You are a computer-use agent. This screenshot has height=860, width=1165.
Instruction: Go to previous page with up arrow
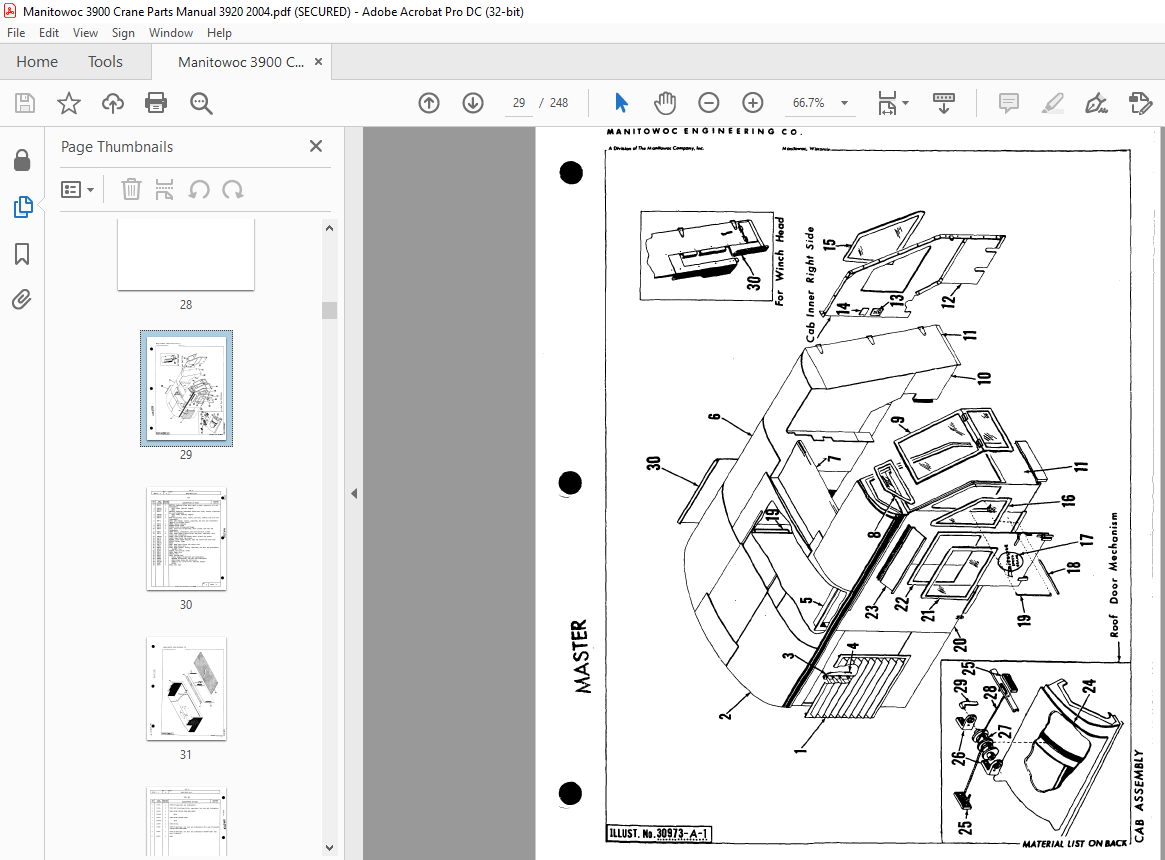click(429, 103)
